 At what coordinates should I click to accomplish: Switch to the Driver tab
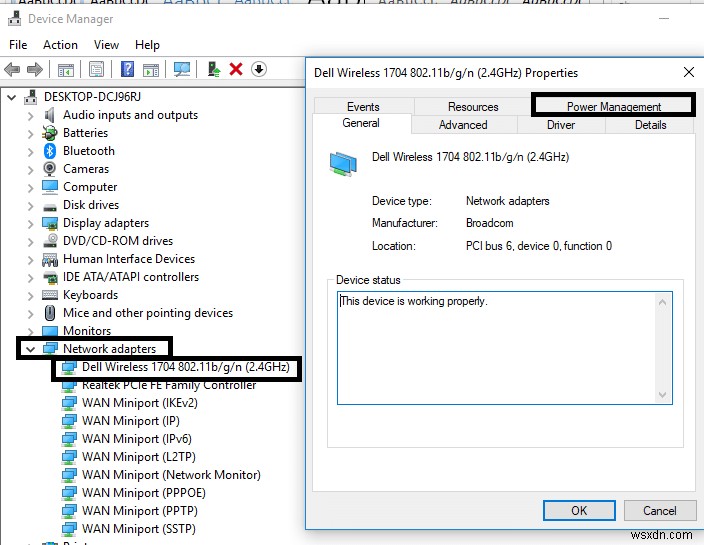561,125
